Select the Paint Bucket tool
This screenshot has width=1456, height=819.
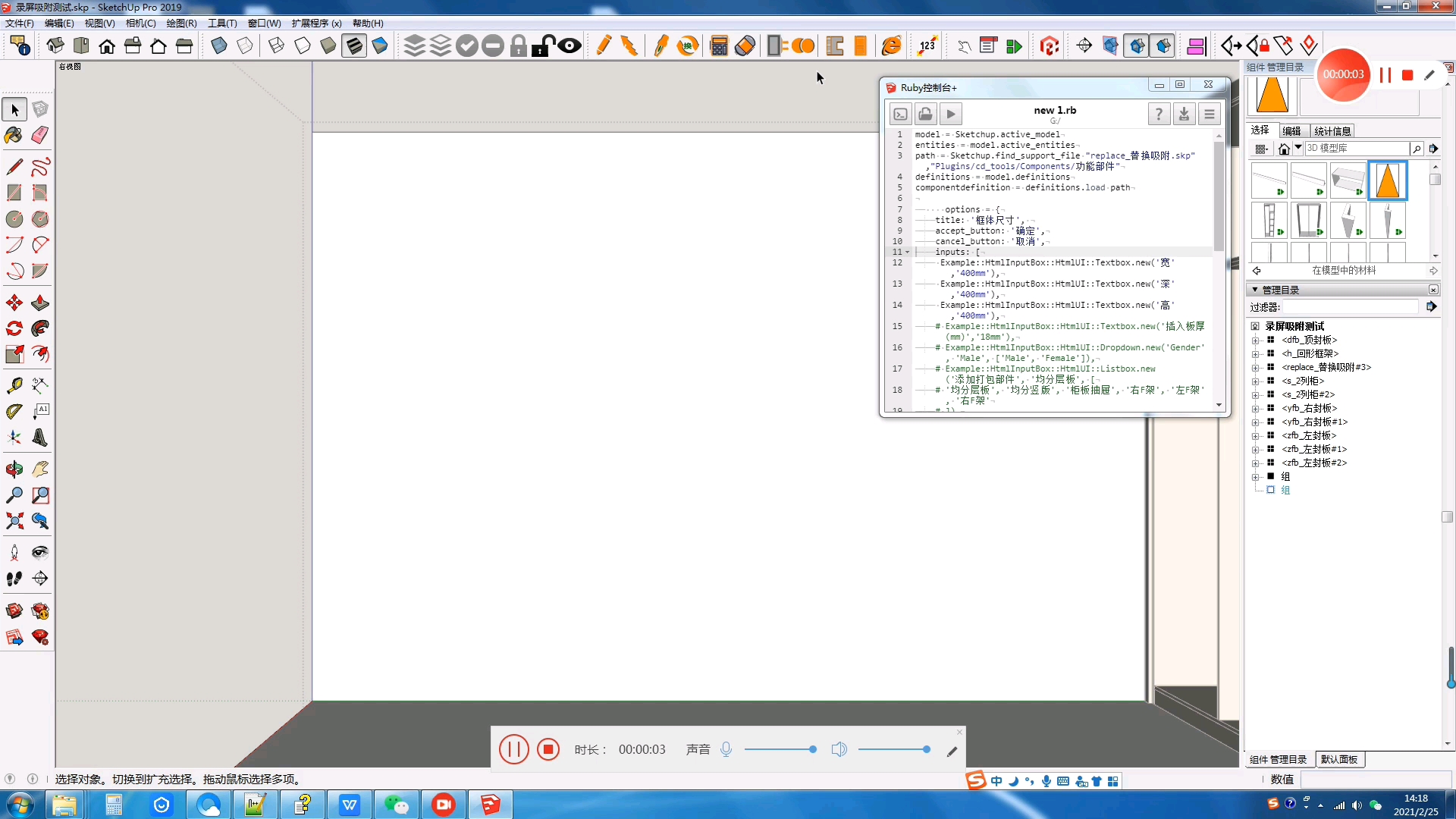click(x=14, y=135)
